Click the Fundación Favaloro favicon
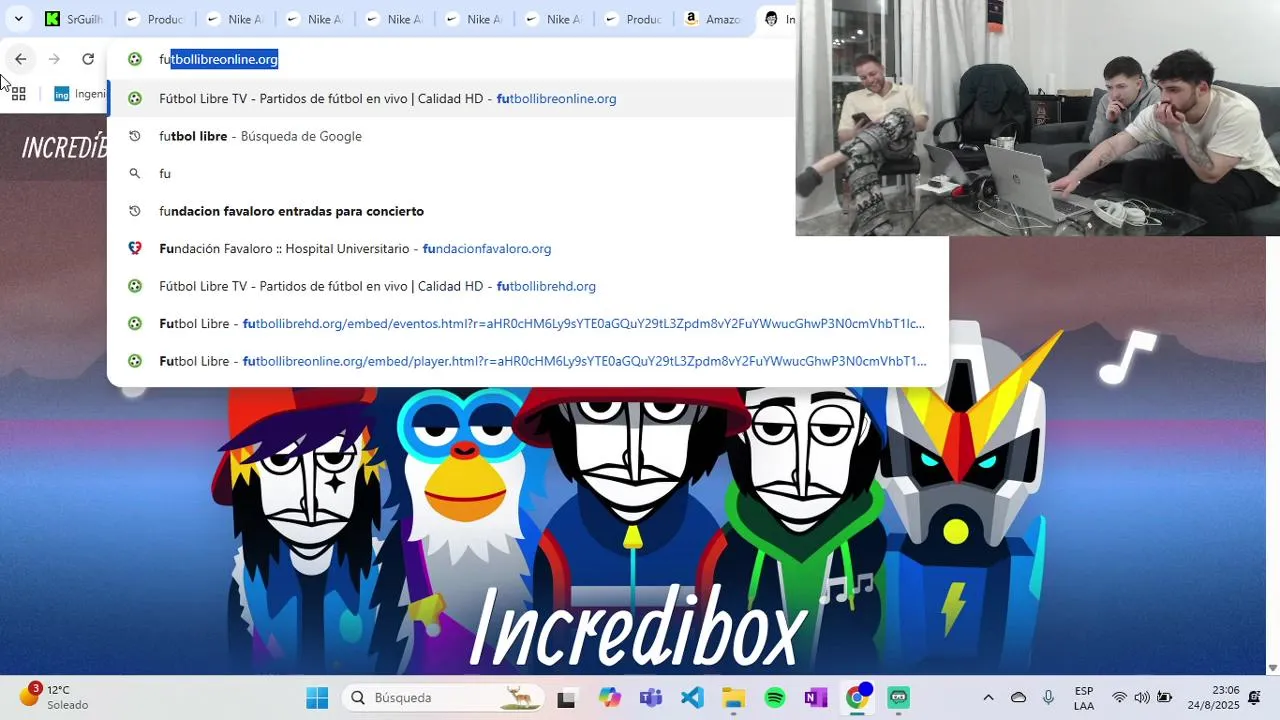 (135, 248)
